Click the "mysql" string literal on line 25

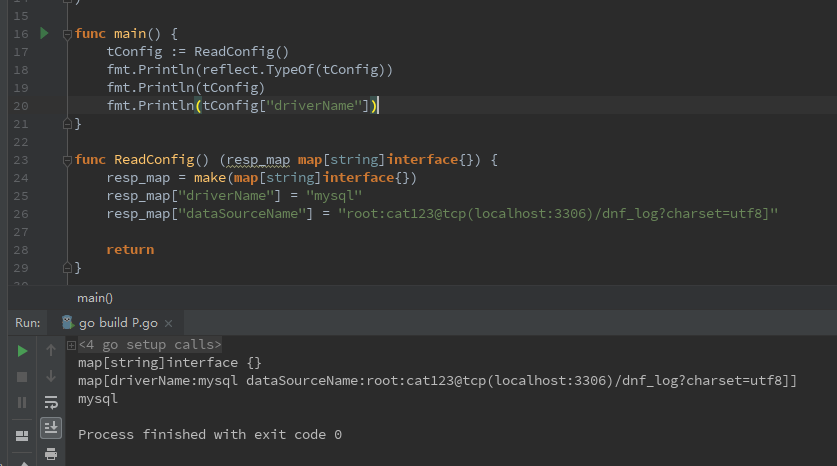(x=334, y=196)
